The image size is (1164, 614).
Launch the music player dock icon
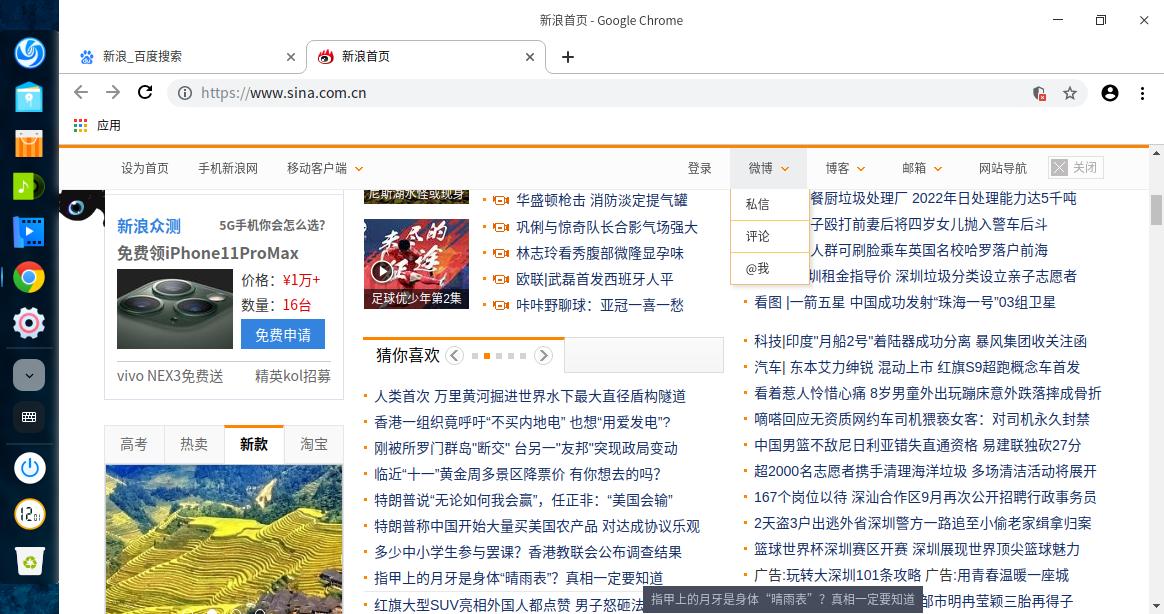point(29,187)
